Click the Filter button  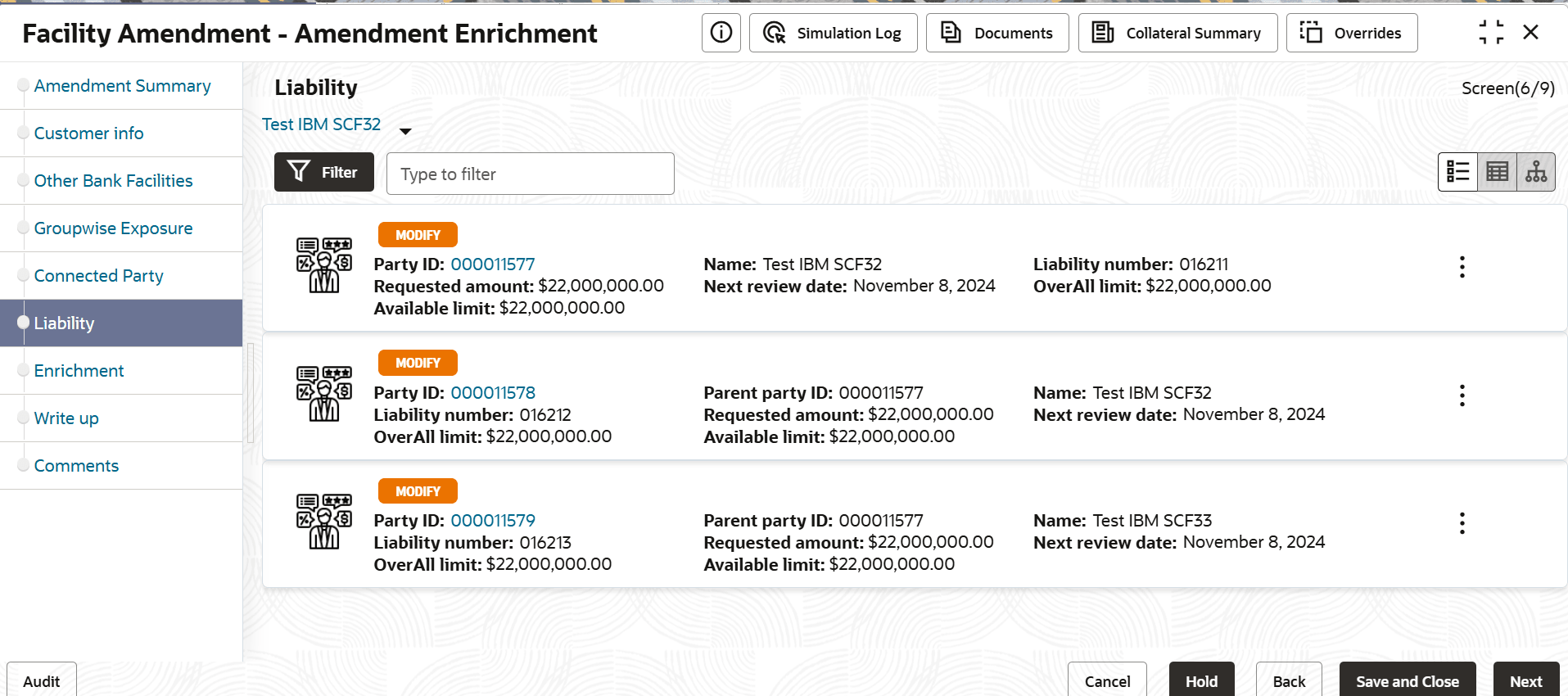324,172
